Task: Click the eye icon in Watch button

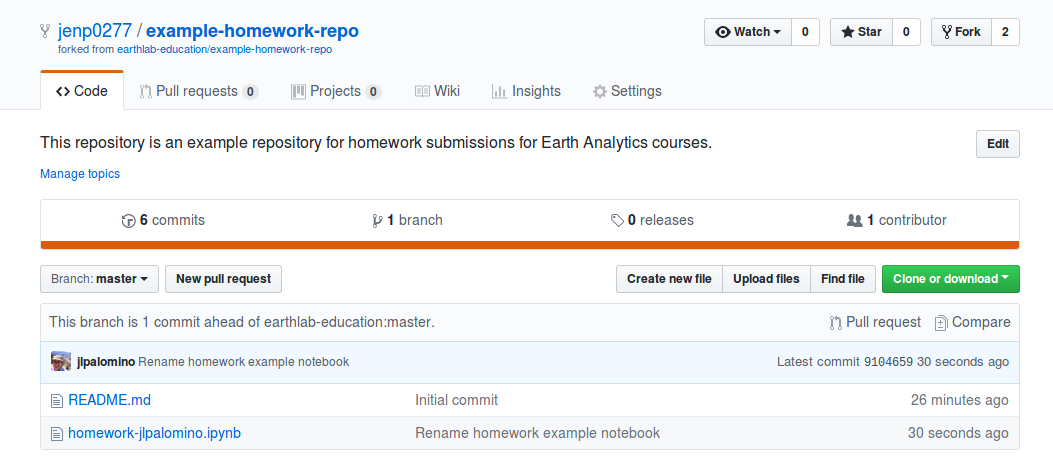Action: (723, 32)
